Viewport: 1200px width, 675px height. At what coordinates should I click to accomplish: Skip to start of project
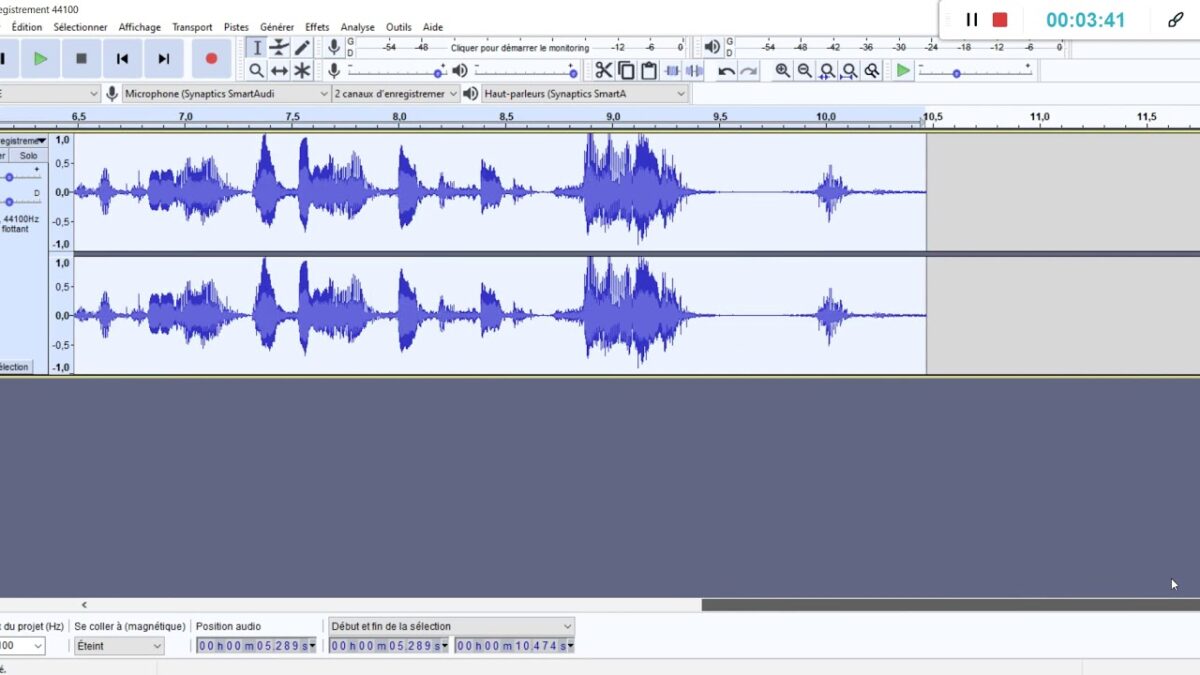coord(122,59)
